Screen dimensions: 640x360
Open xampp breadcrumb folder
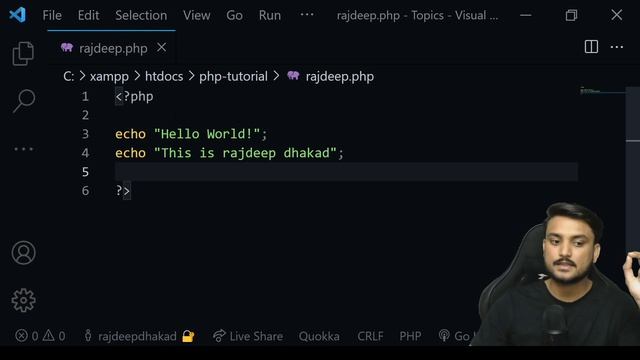coord(109,76)
